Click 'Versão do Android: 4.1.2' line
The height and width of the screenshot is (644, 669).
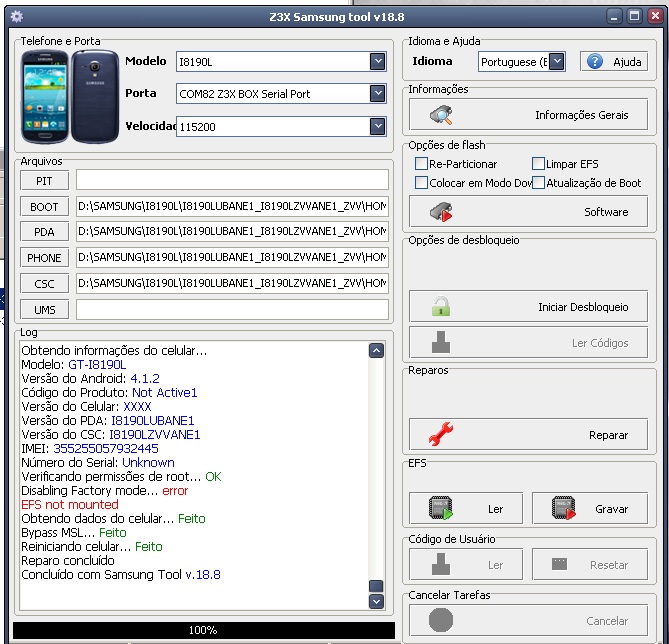90,379
